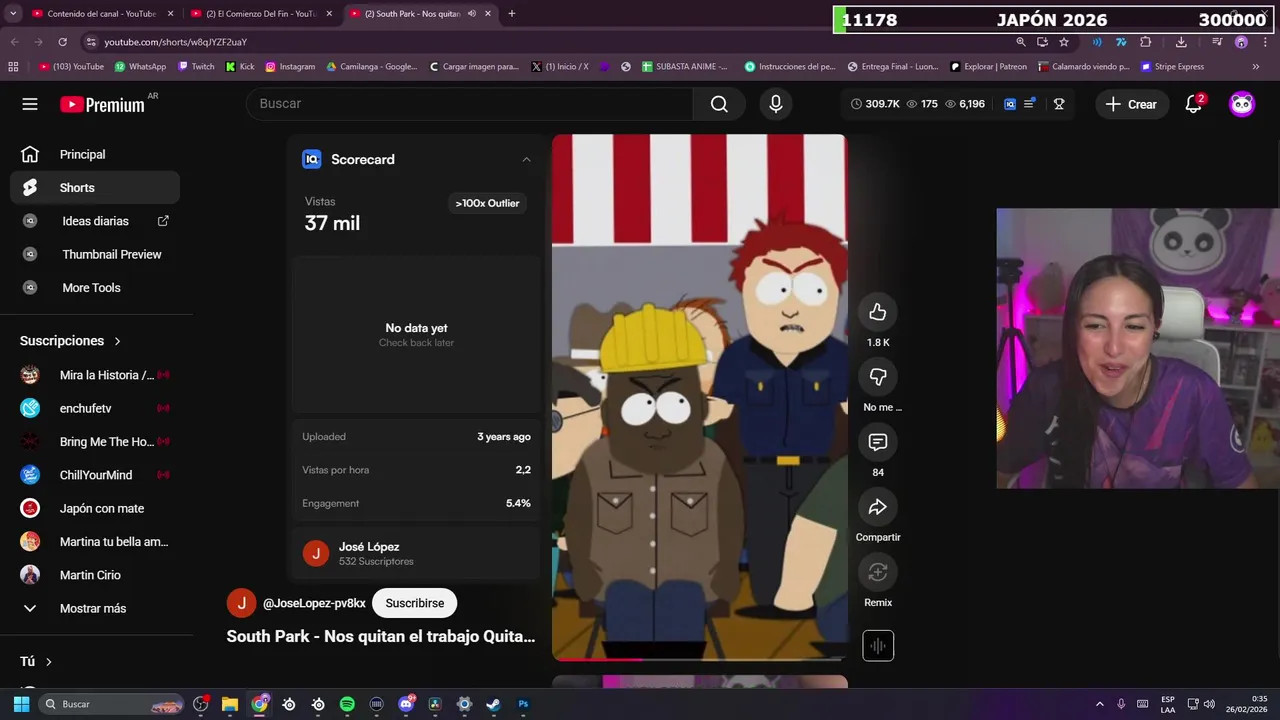Open the Steam taskbar icon
The width and height of the screenshot is (1280, 720).
pyautogui.click(x=493, y=704)
